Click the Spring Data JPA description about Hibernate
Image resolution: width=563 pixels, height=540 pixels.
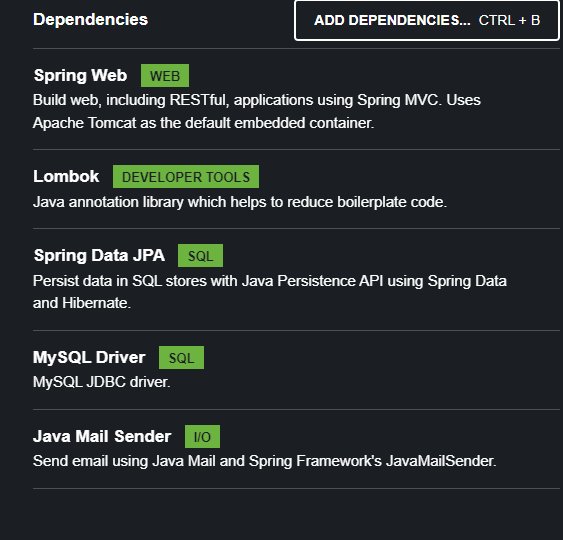[270, 292]
